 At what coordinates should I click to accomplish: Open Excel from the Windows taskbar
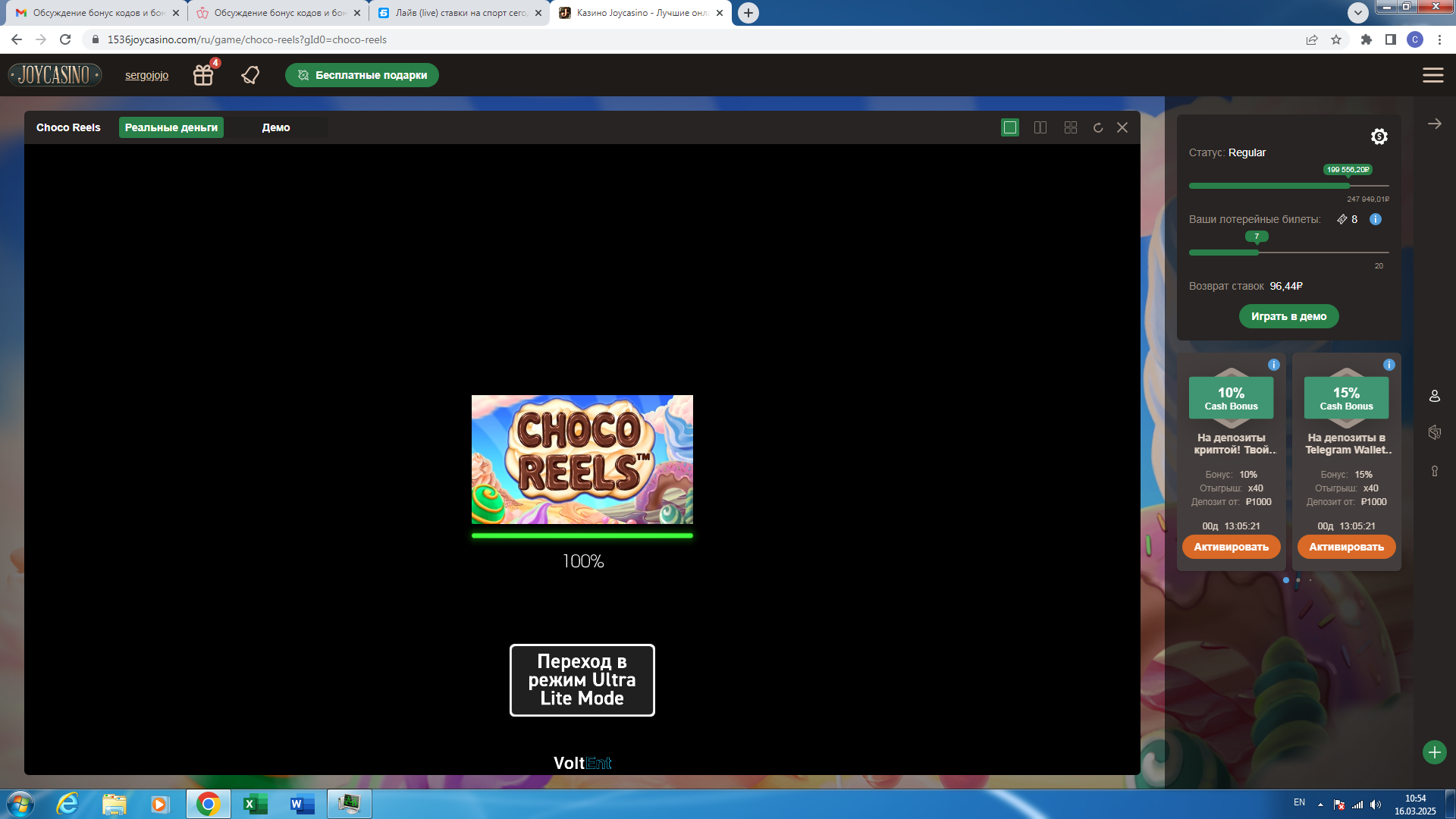pos(254,804)
